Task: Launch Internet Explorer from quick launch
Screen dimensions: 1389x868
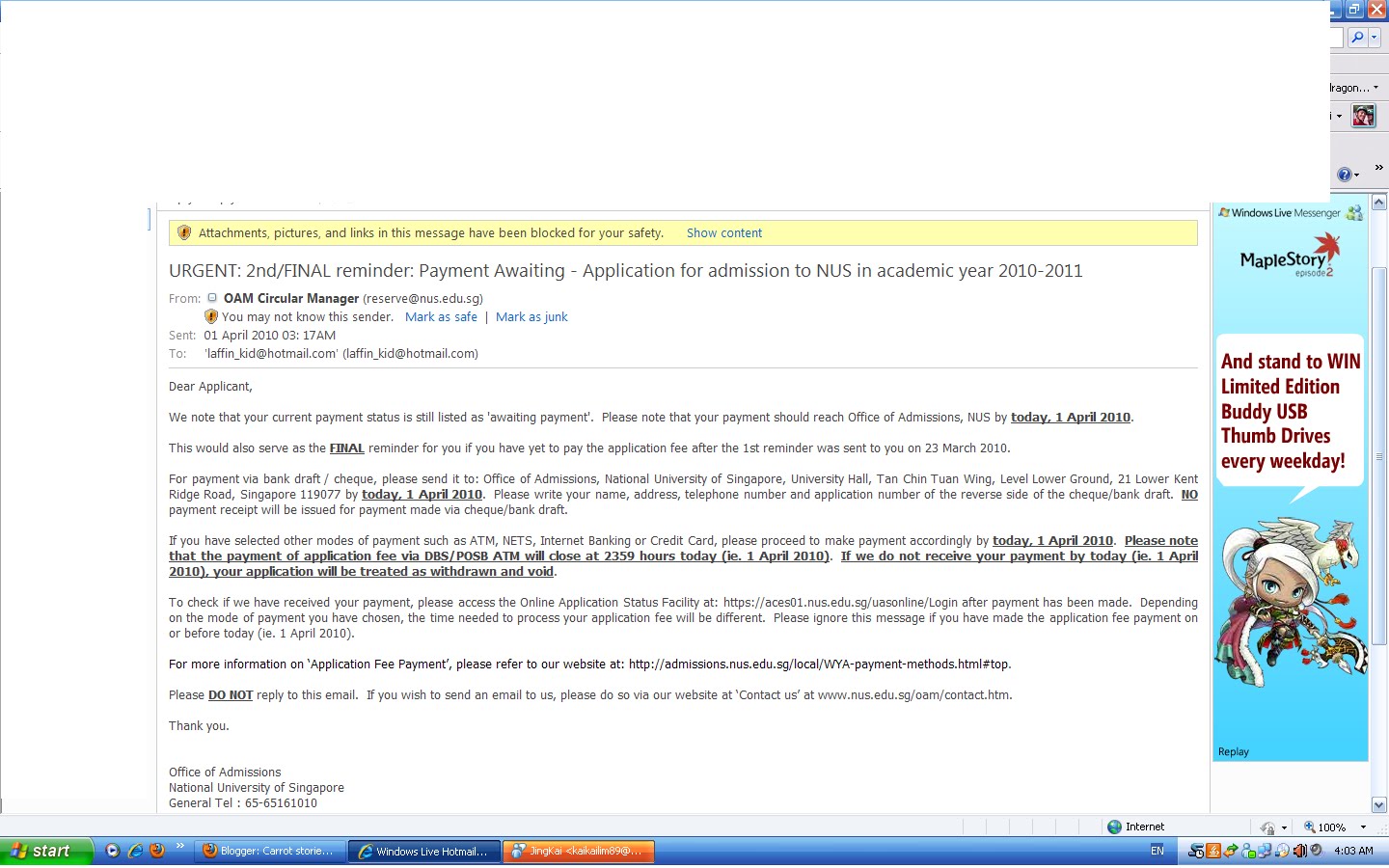Action: click(x=135, y=851)
